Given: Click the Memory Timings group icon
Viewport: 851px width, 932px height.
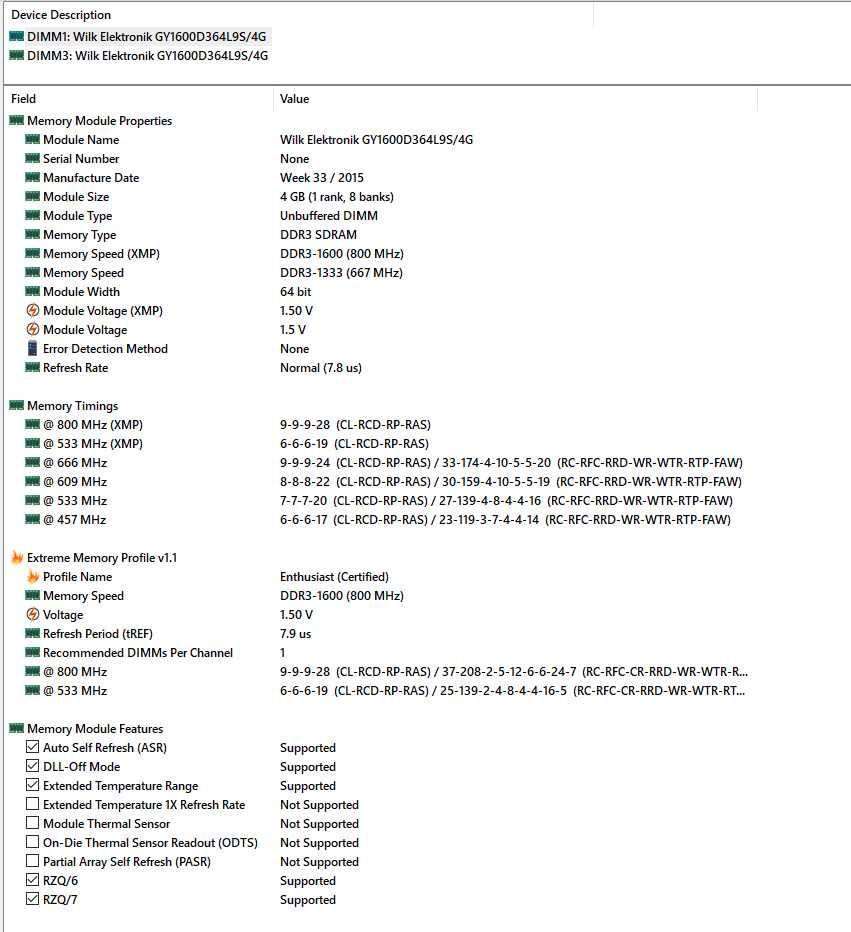Looking at the screenshot, I should click(17, 405).
